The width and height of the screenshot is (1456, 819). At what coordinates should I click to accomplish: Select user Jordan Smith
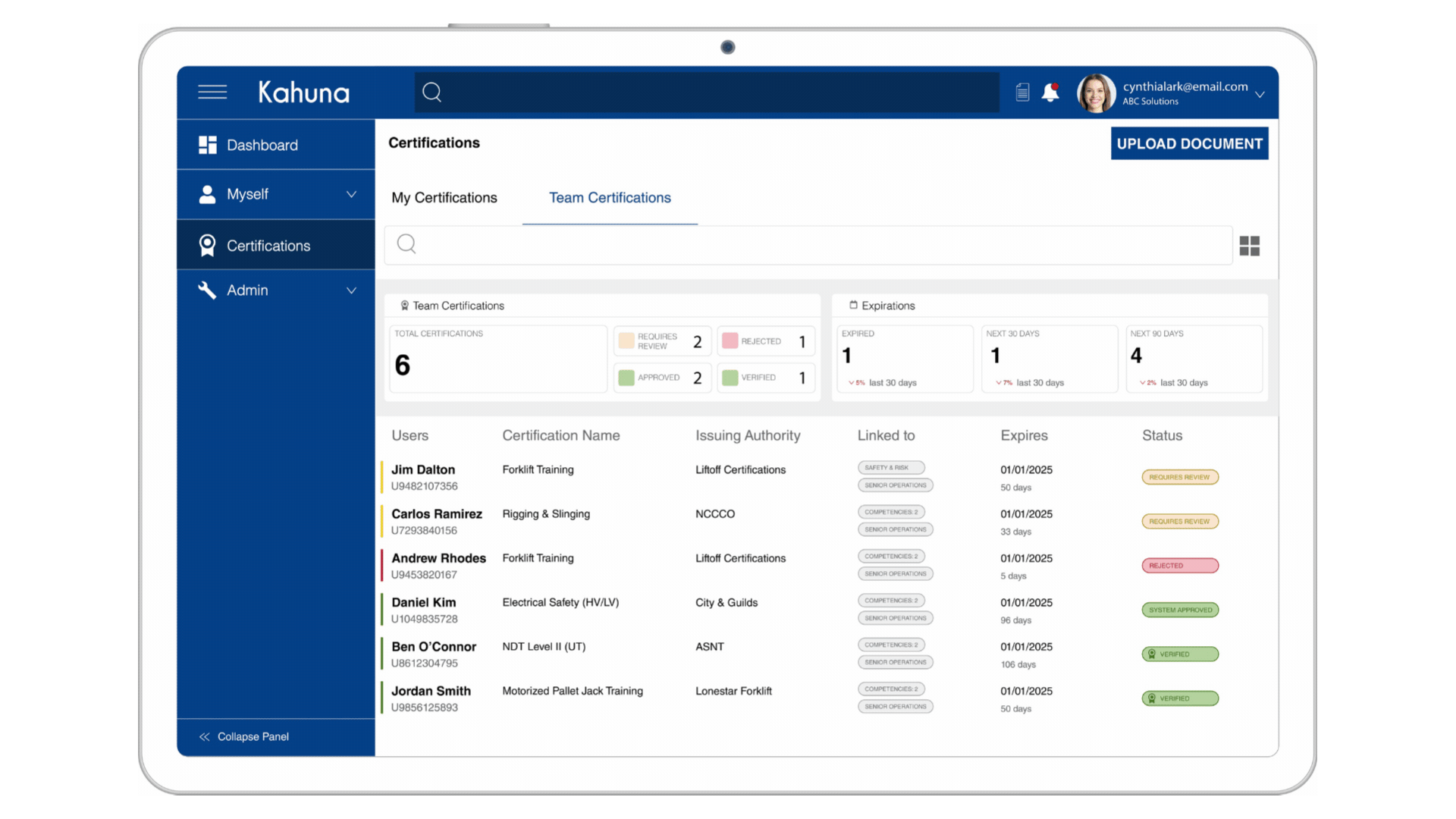pyautogui.click(x=431, y=691)
